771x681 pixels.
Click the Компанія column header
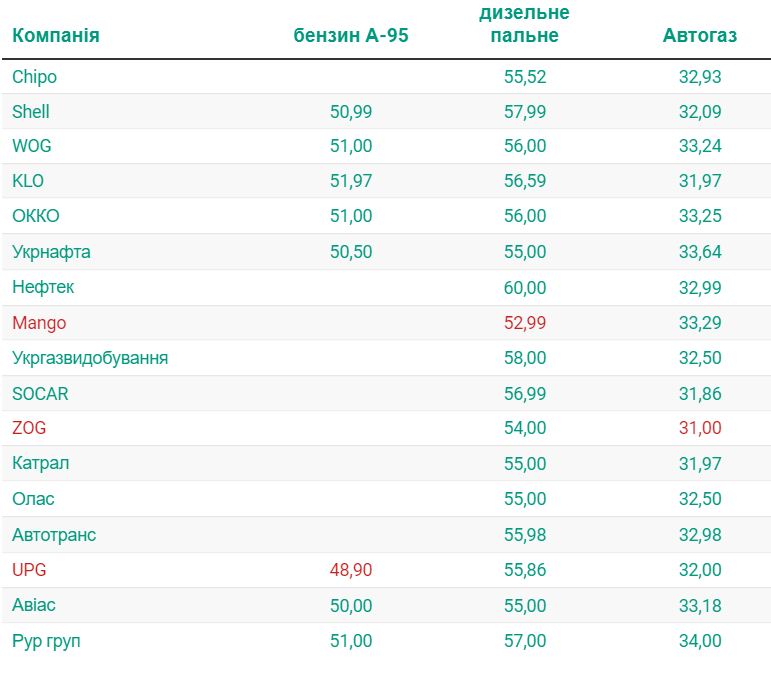(x=56, y=36)
